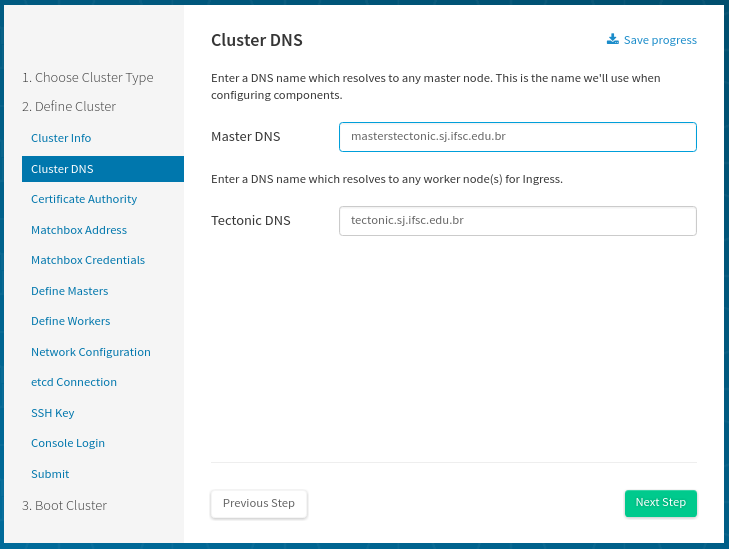Viewport: 729px width, 549px height.
Task: Select '2. Define Cluster' section heading
Action: (x=69, y=106)
